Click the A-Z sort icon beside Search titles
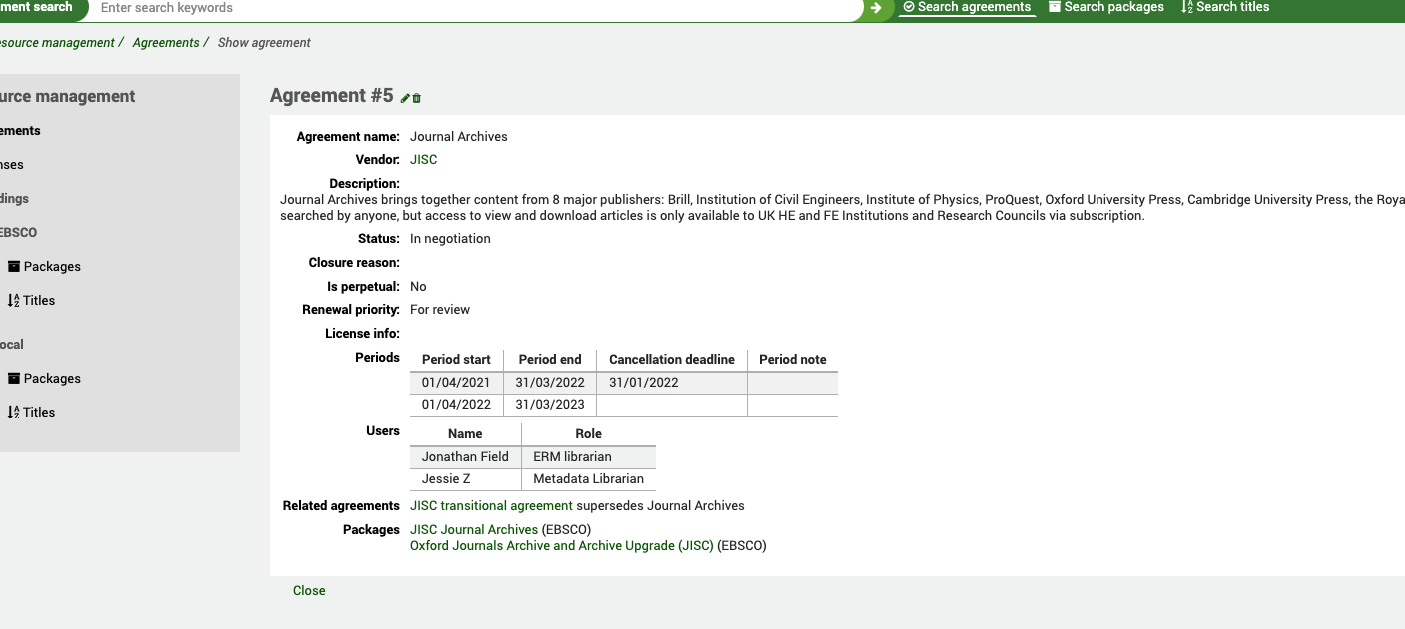Screen dimensions: 1405x629 pos(1189,7)
